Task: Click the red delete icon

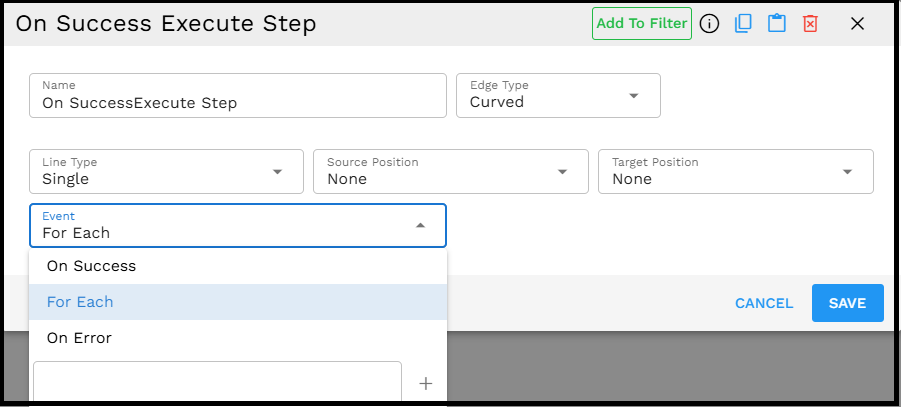Action: pyautogui.click(x=810, y=24)
